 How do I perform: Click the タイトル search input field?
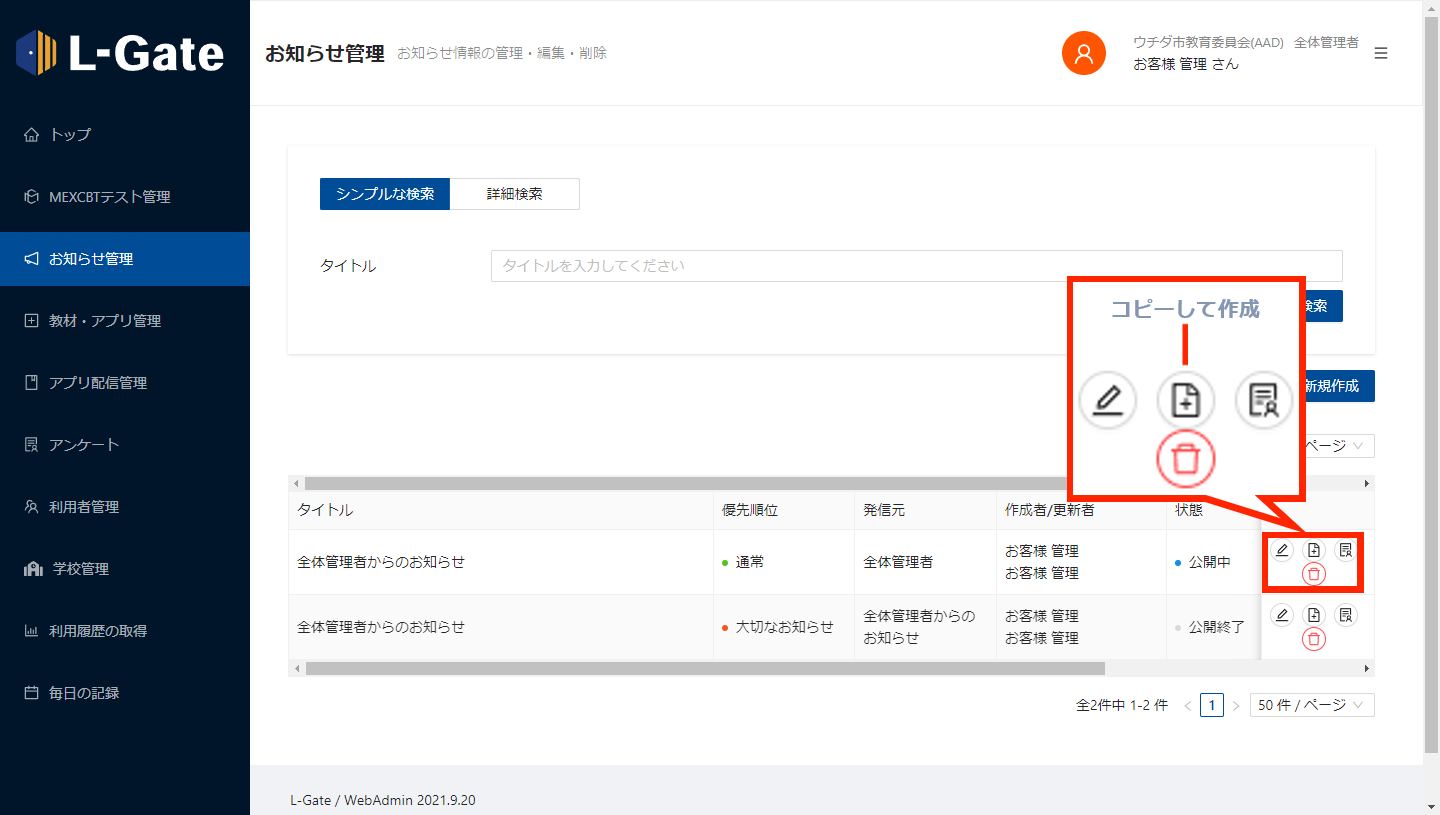[915, 266]
